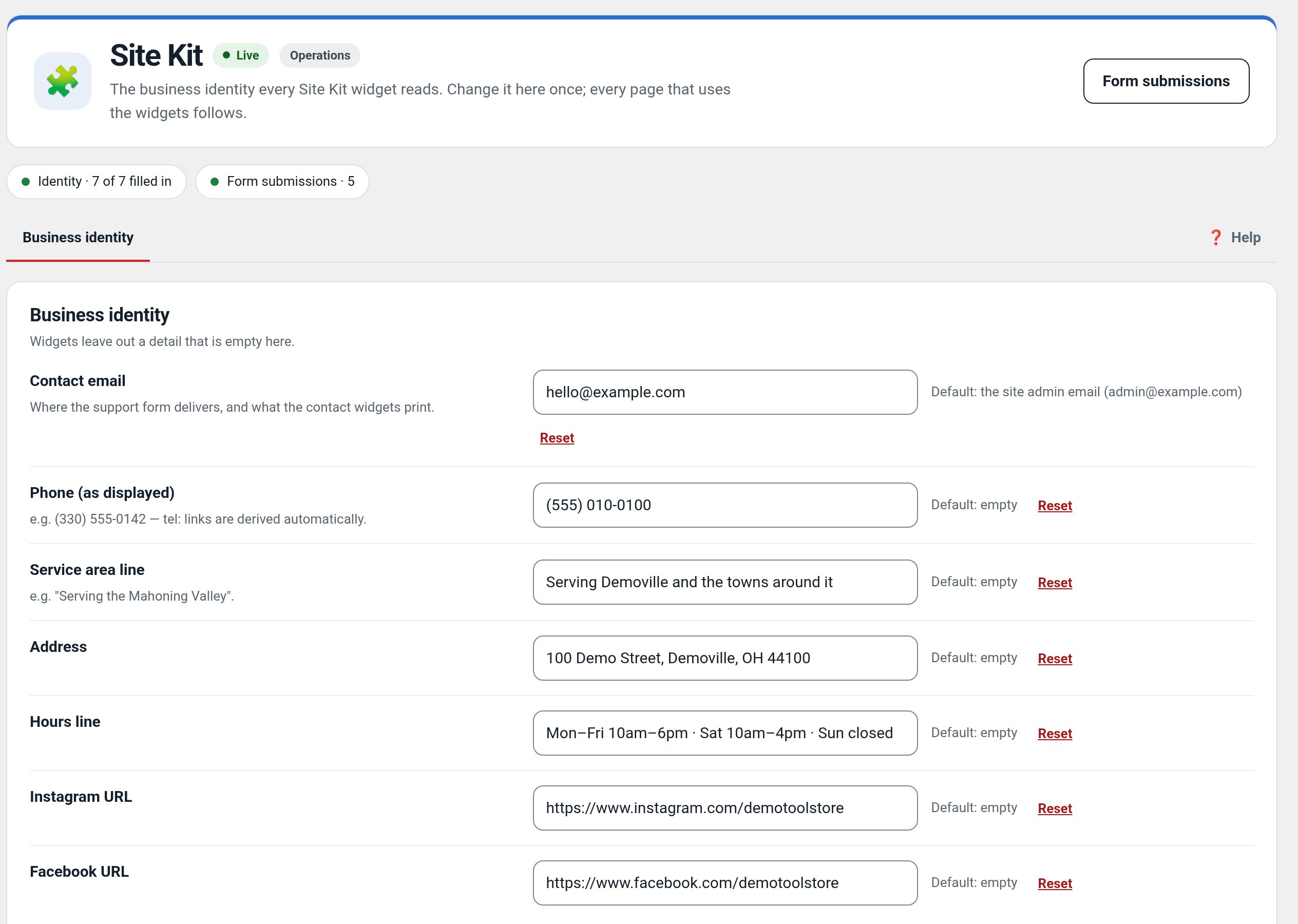Select the Business identity tab
The height and width of the screenshot is (924, 1298).
click(78, 237)
